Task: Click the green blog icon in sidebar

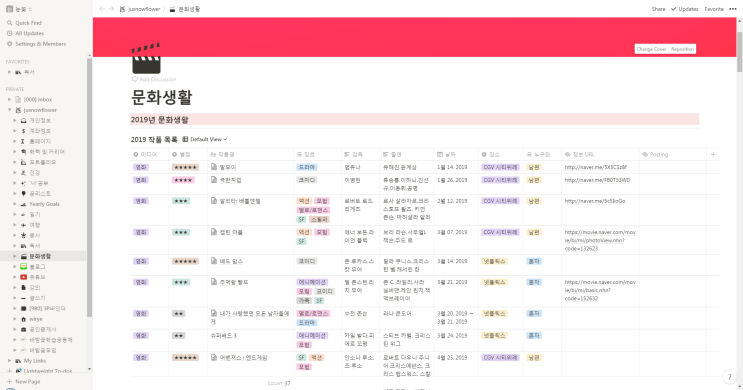Action: (23, 266)
